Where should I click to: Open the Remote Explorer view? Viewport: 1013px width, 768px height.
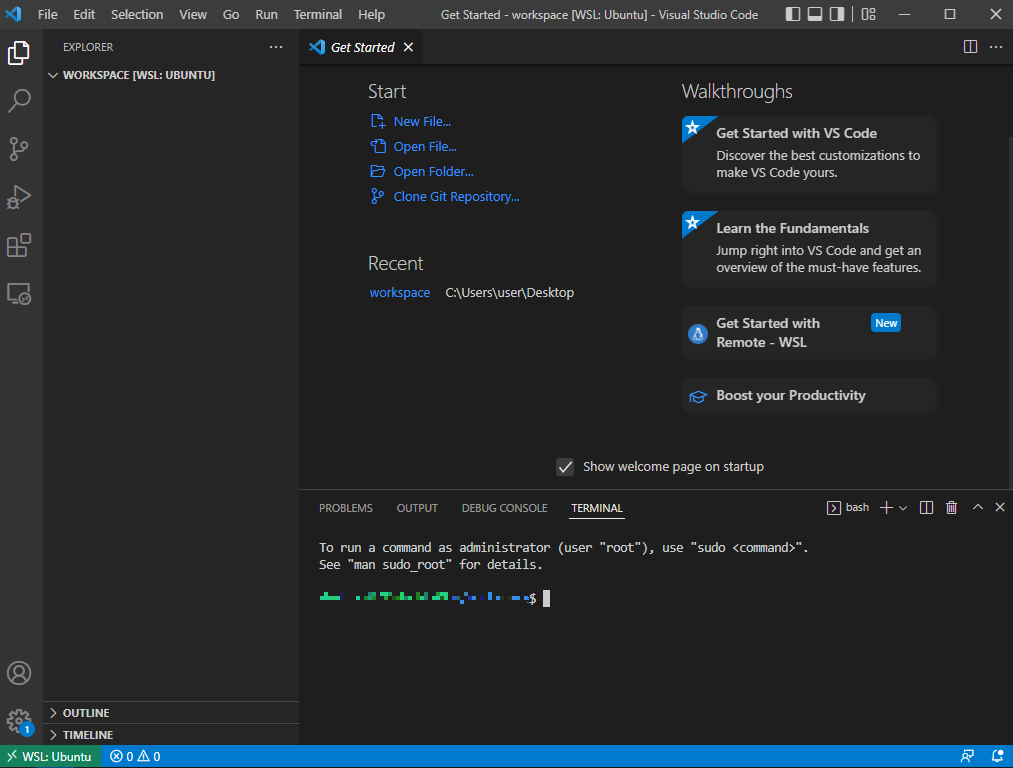click(x=19, y=294)
